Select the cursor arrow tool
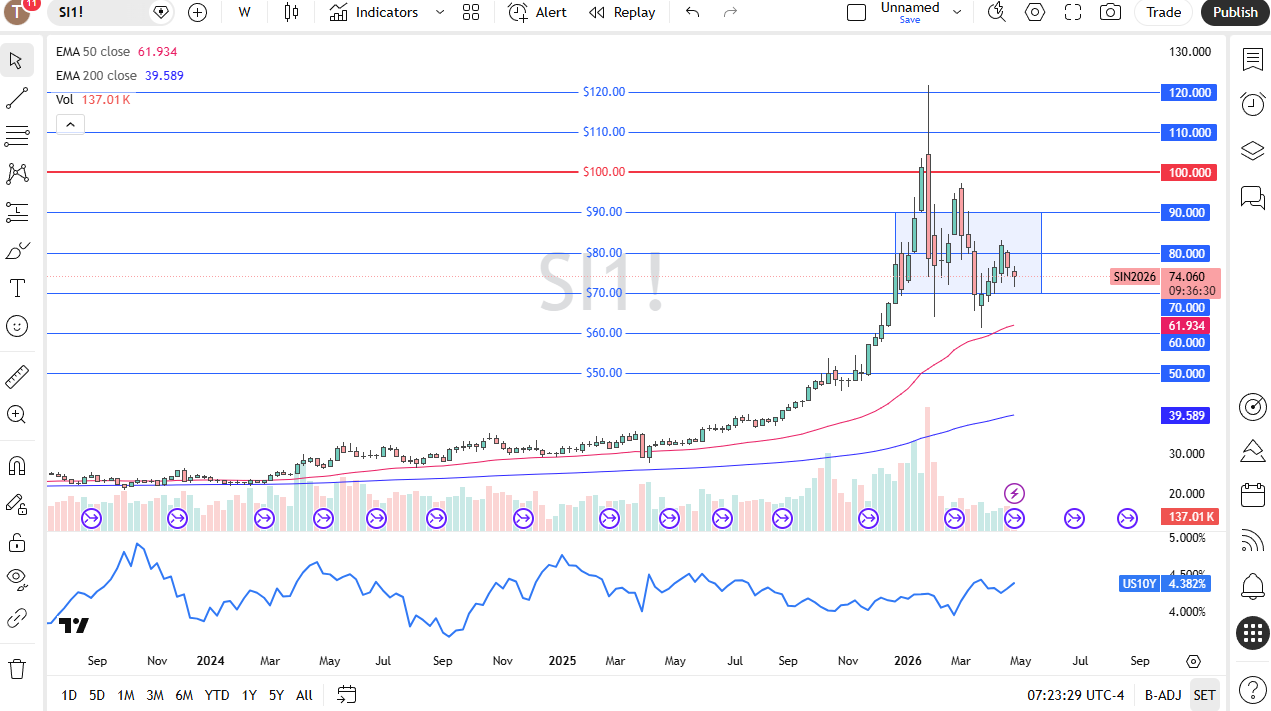 (16, 60)
